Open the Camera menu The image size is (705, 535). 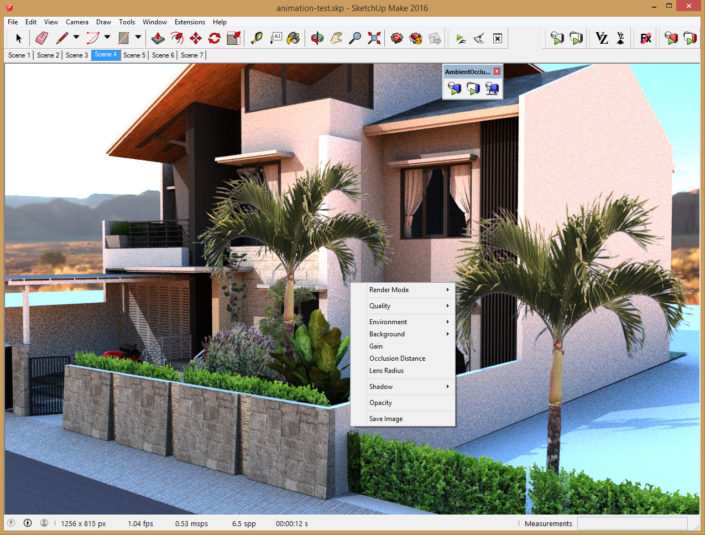click(x=77, y=21)
